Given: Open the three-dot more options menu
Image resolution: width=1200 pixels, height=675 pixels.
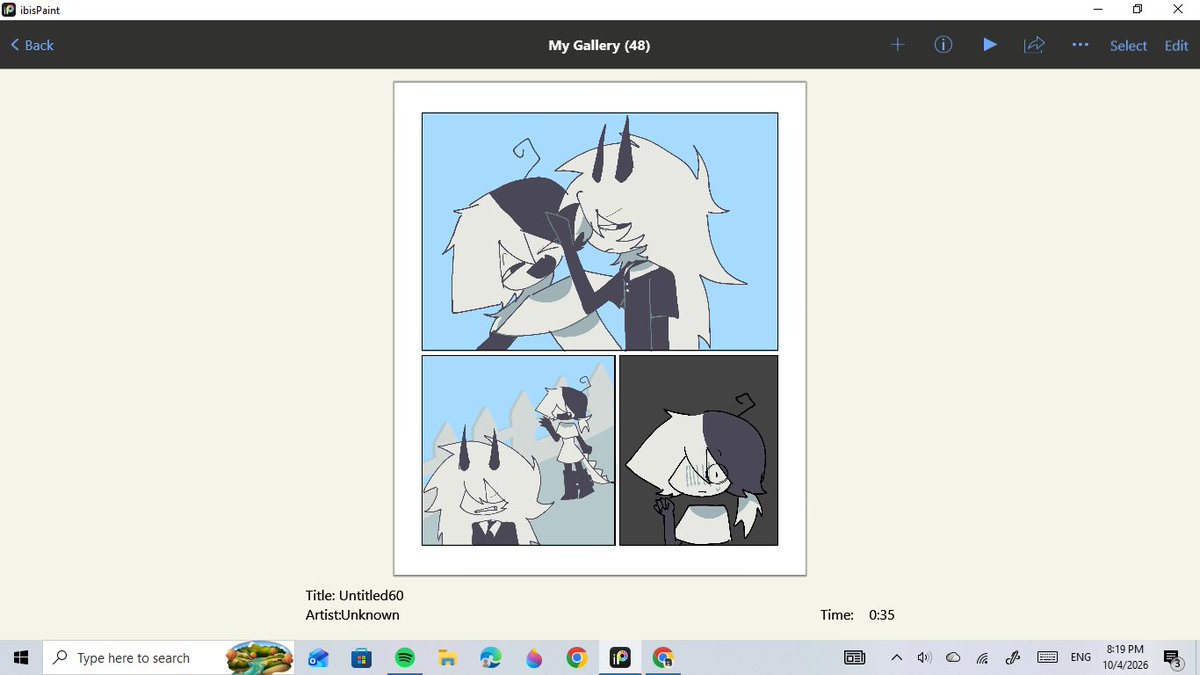Looking at the screenshot, I should click(x=1080, y=45).
